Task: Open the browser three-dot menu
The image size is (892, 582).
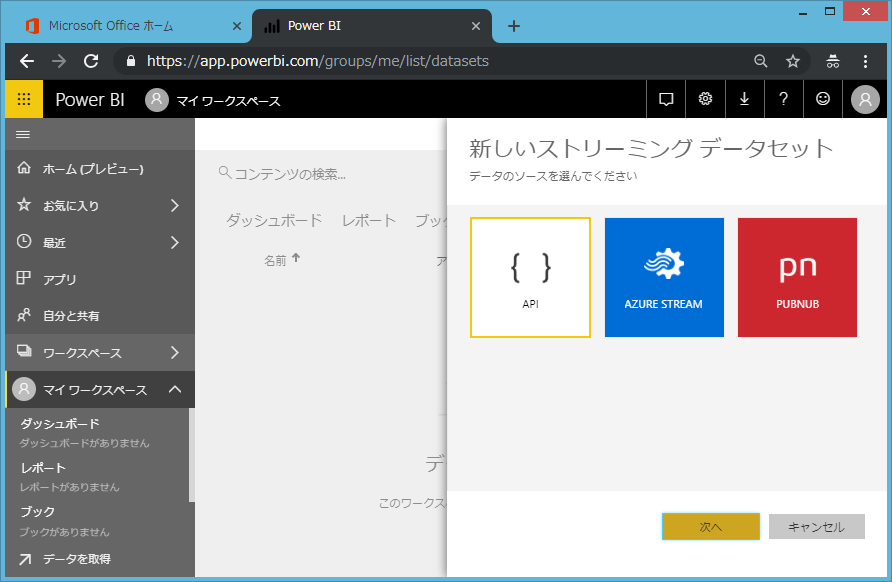Action: (865, 61)
